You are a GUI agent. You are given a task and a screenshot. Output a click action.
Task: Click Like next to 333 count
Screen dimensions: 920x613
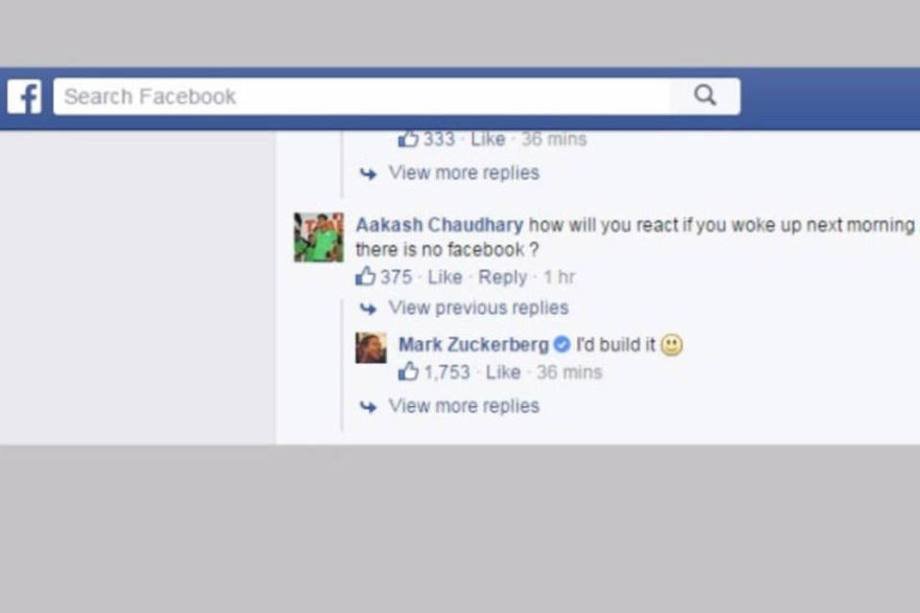point(488,139)
